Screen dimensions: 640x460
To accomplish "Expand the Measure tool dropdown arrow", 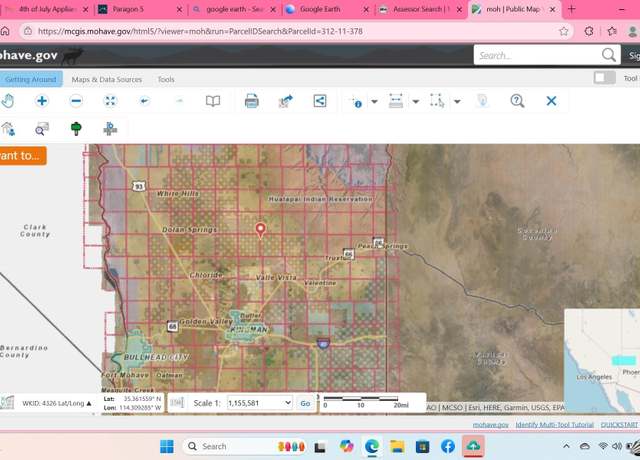I will coord(416,102).
